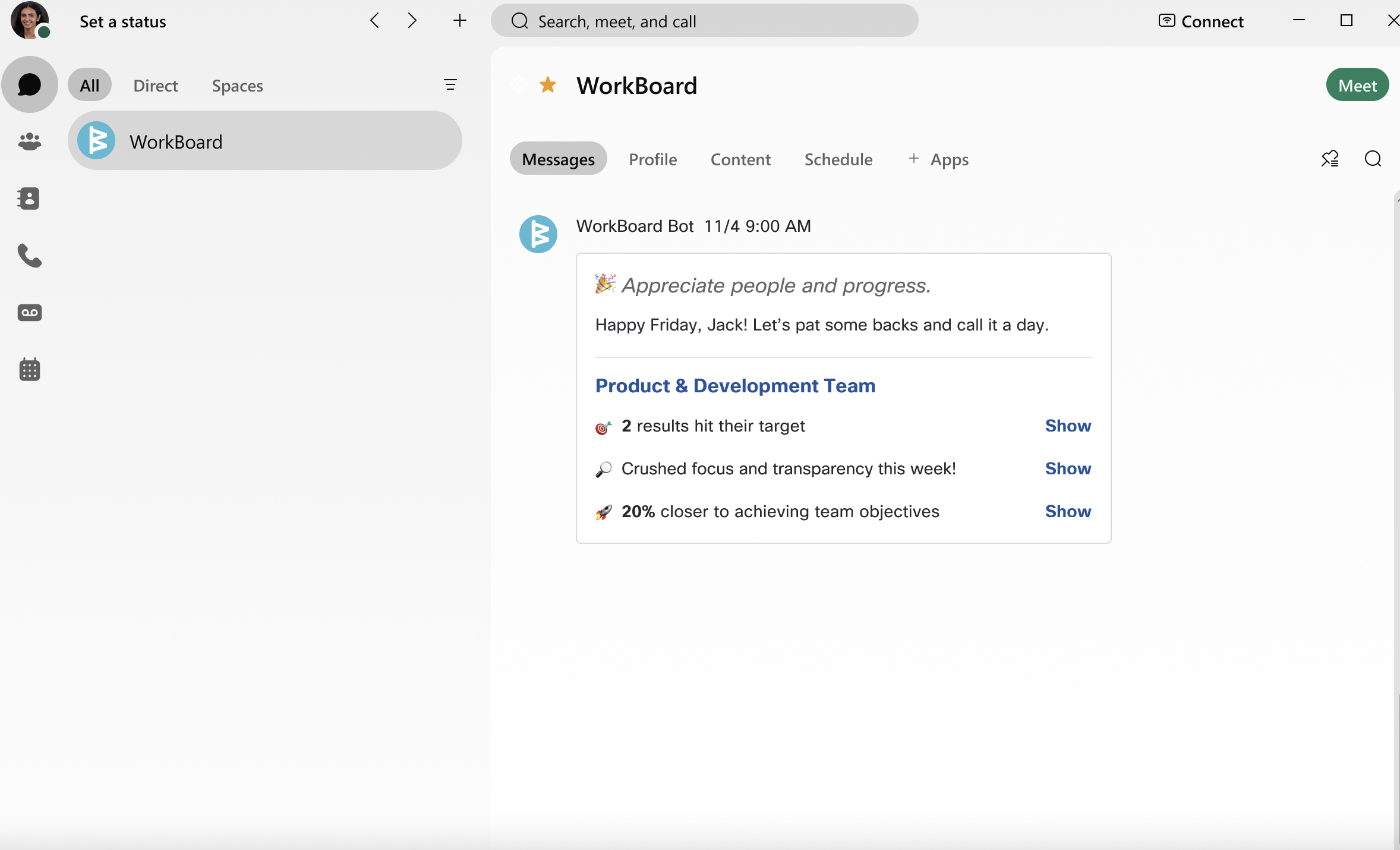Open the WorkBoard space in list

264,141
